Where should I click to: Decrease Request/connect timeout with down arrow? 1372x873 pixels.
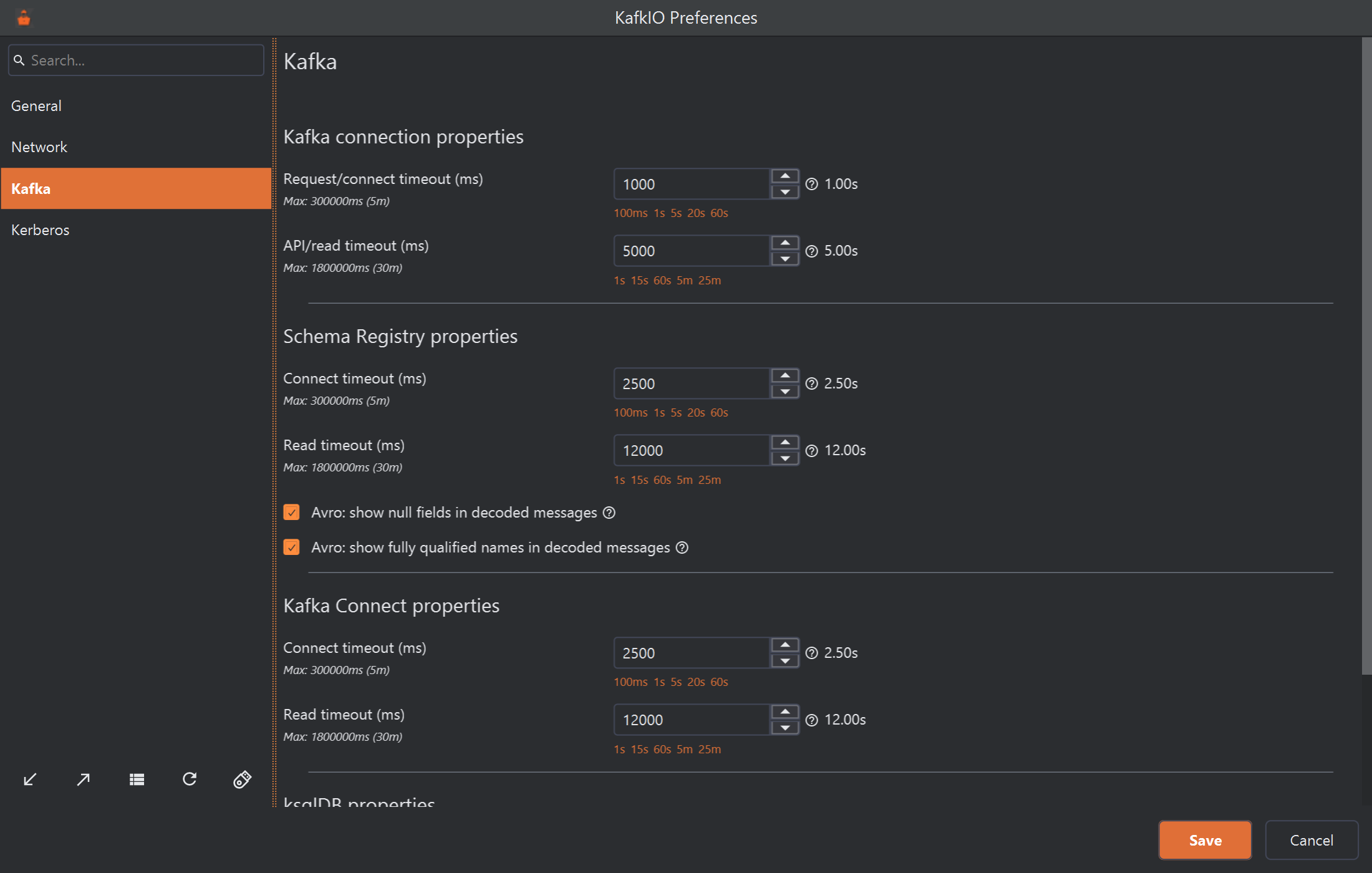(785, 192)
